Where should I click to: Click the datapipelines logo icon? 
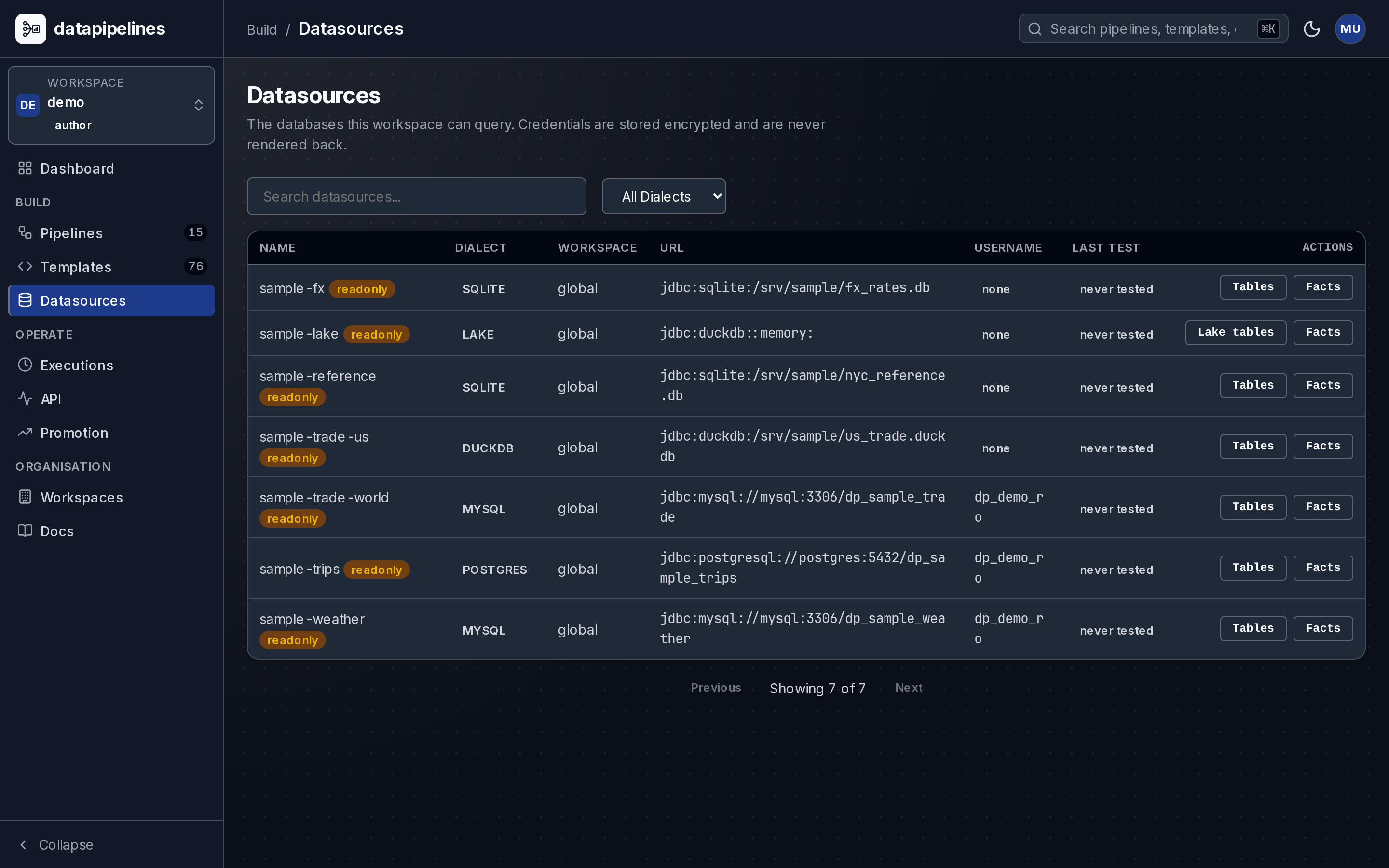coord(30,29)
